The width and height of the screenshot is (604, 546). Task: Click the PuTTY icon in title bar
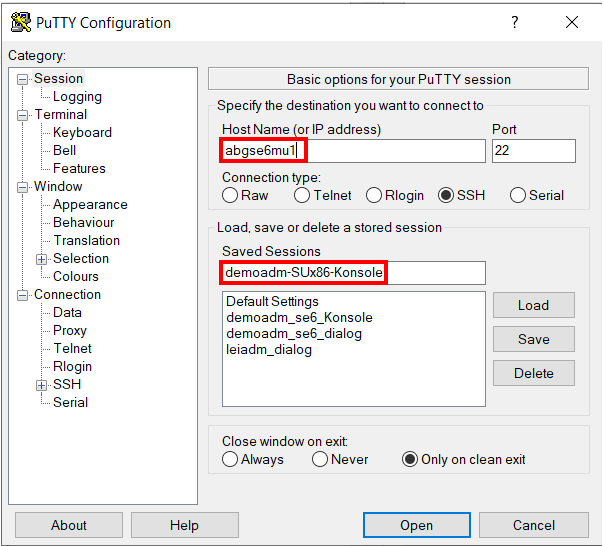(x=19, y=22)
